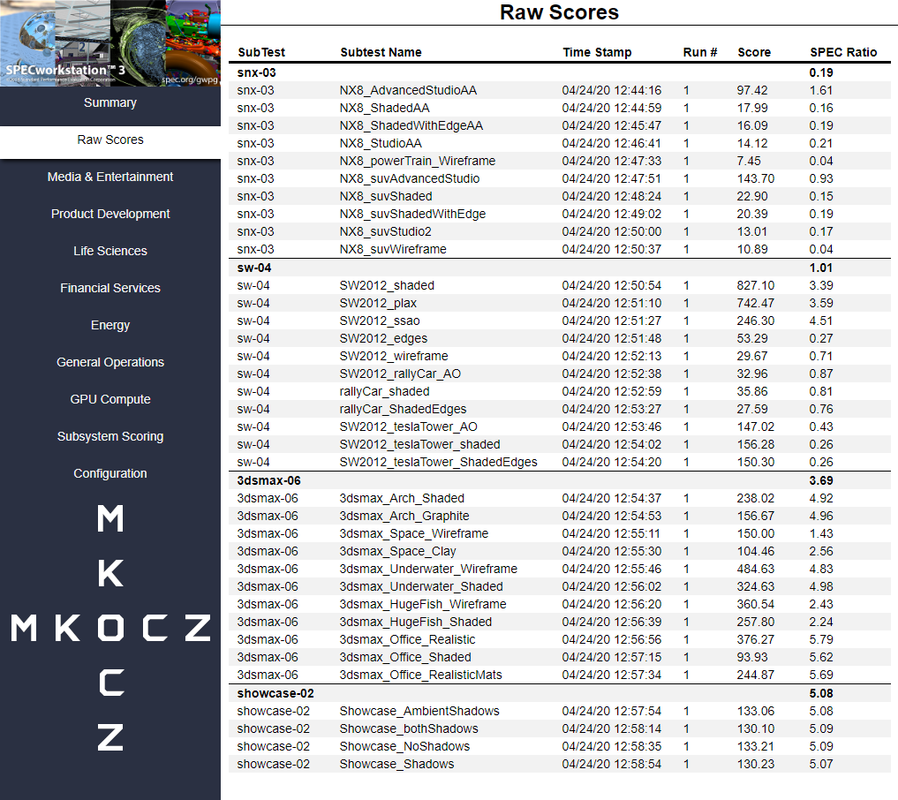Image resolution: width=898 pixels, height=800 pixels.
Task: Click 3dsmax_Arch_Graphite subtest name
Action: tap(404, 517)
